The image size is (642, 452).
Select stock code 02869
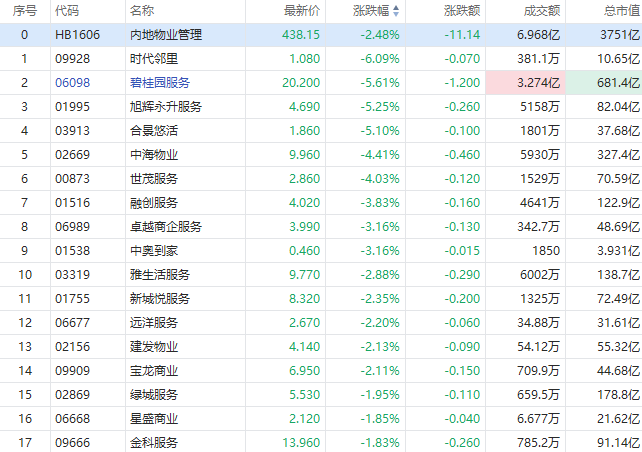[x=72, y=395]
